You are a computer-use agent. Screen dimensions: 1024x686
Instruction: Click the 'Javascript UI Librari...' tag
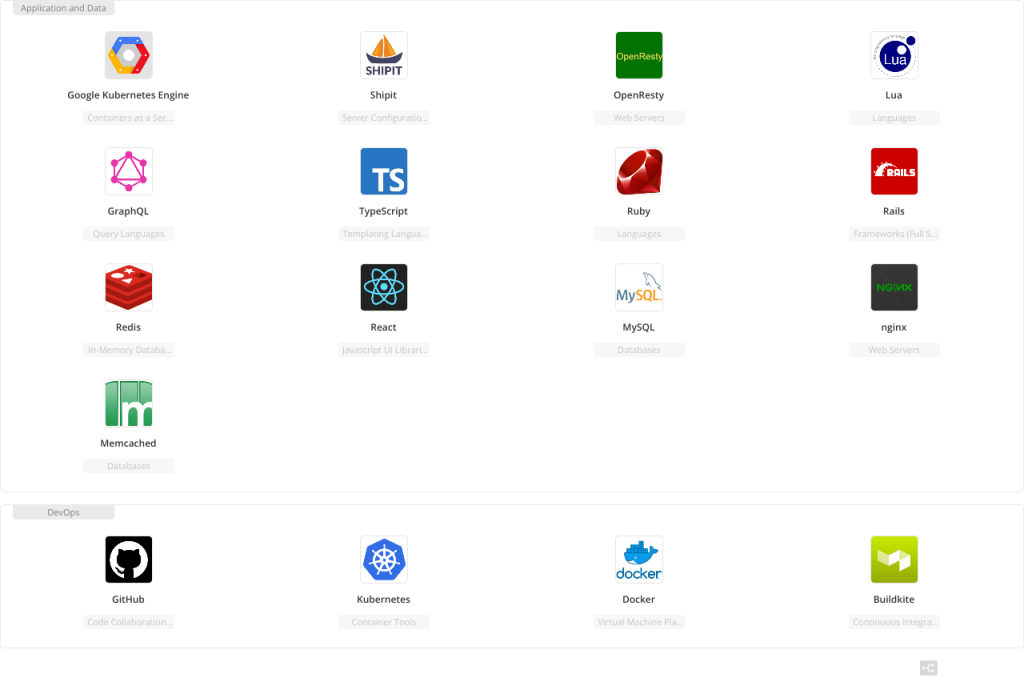pyautogui.click(x=384, y=350)
